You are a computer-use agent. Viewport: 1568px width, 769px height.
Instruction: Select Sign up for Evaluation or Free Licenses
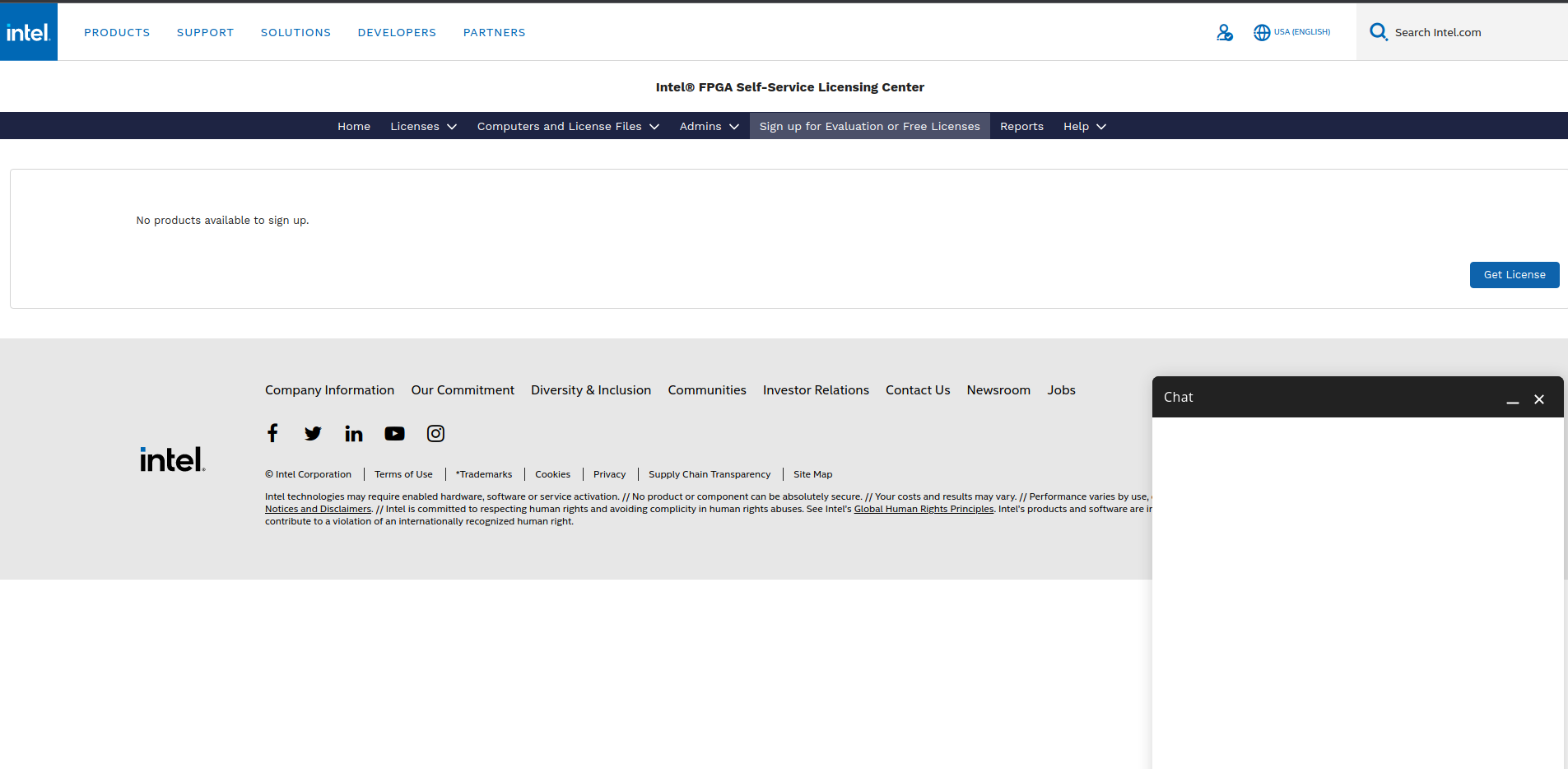870,126
